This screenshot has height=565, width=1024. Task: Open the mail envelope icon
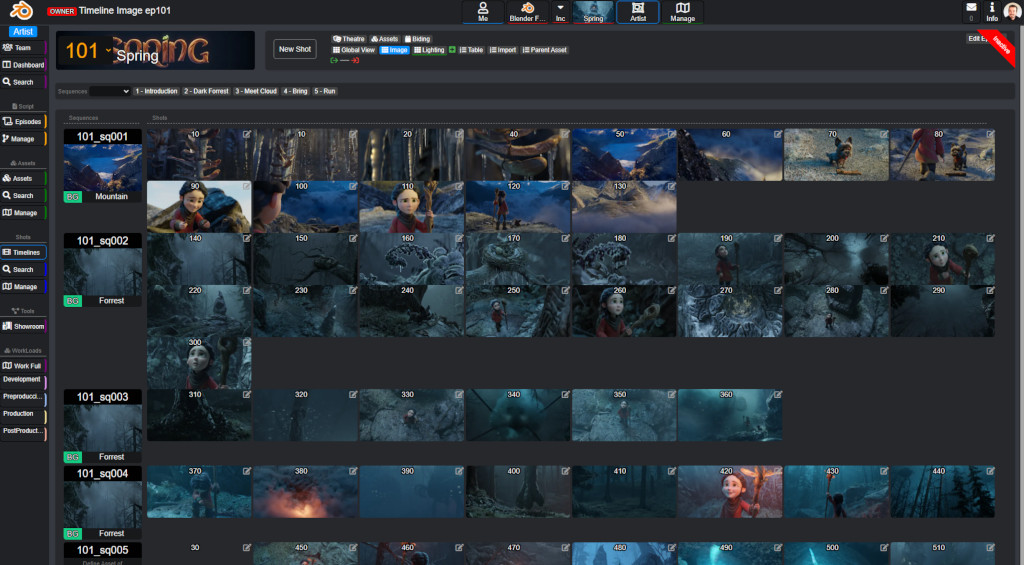pos(971,8)
